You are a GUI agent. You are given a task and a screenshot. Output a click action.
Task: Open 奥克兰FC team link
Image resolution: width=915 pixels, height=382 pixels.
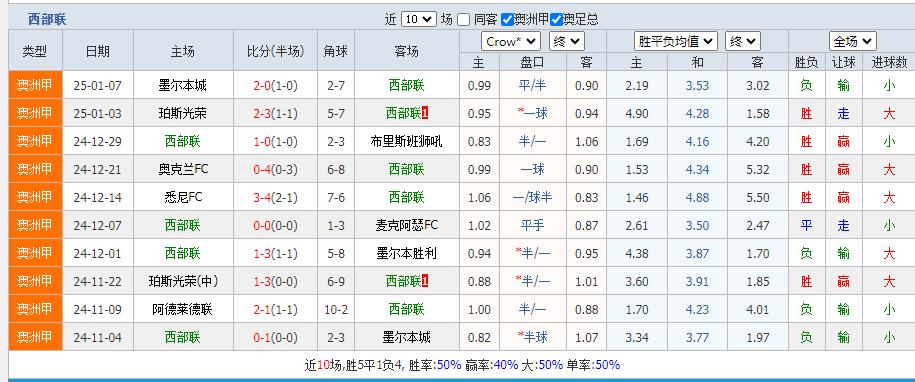click(183, 170)
